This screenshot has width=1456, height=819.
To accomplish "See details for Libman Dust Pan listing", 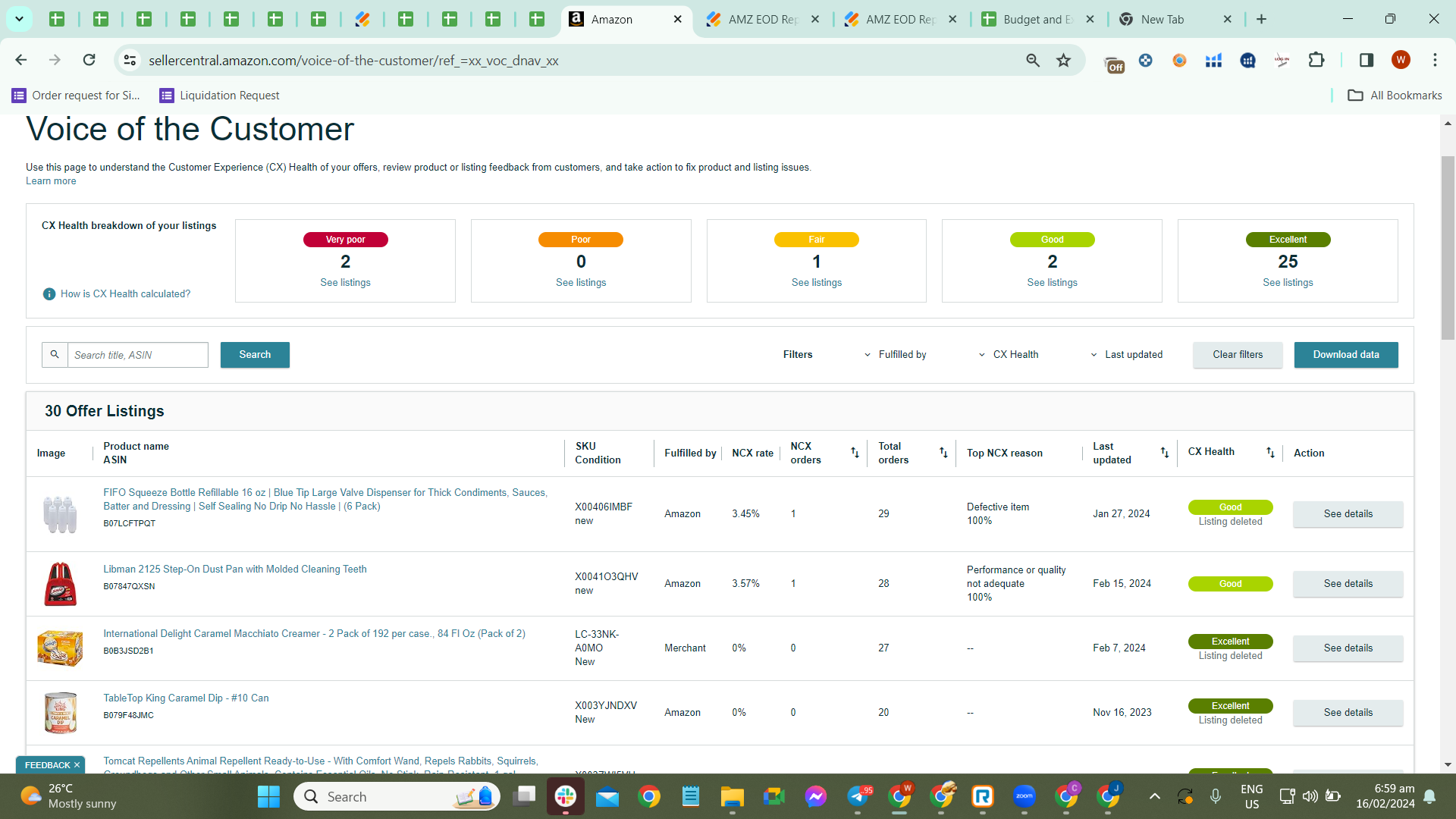I will click(1348, 584).
